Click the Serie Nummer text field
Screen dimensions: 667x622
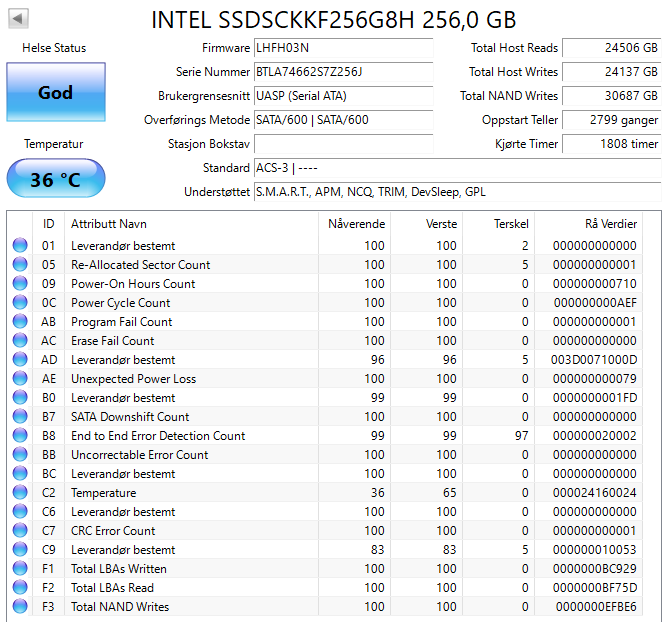click(343, 72)
